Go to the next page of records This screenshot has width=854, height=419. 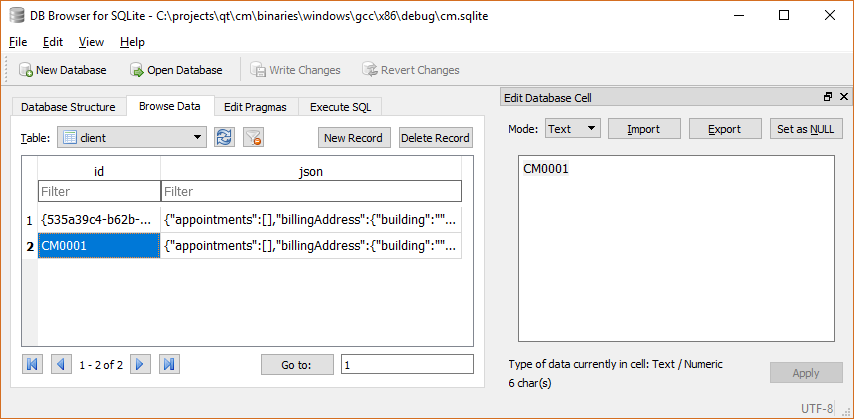[140, 364]
